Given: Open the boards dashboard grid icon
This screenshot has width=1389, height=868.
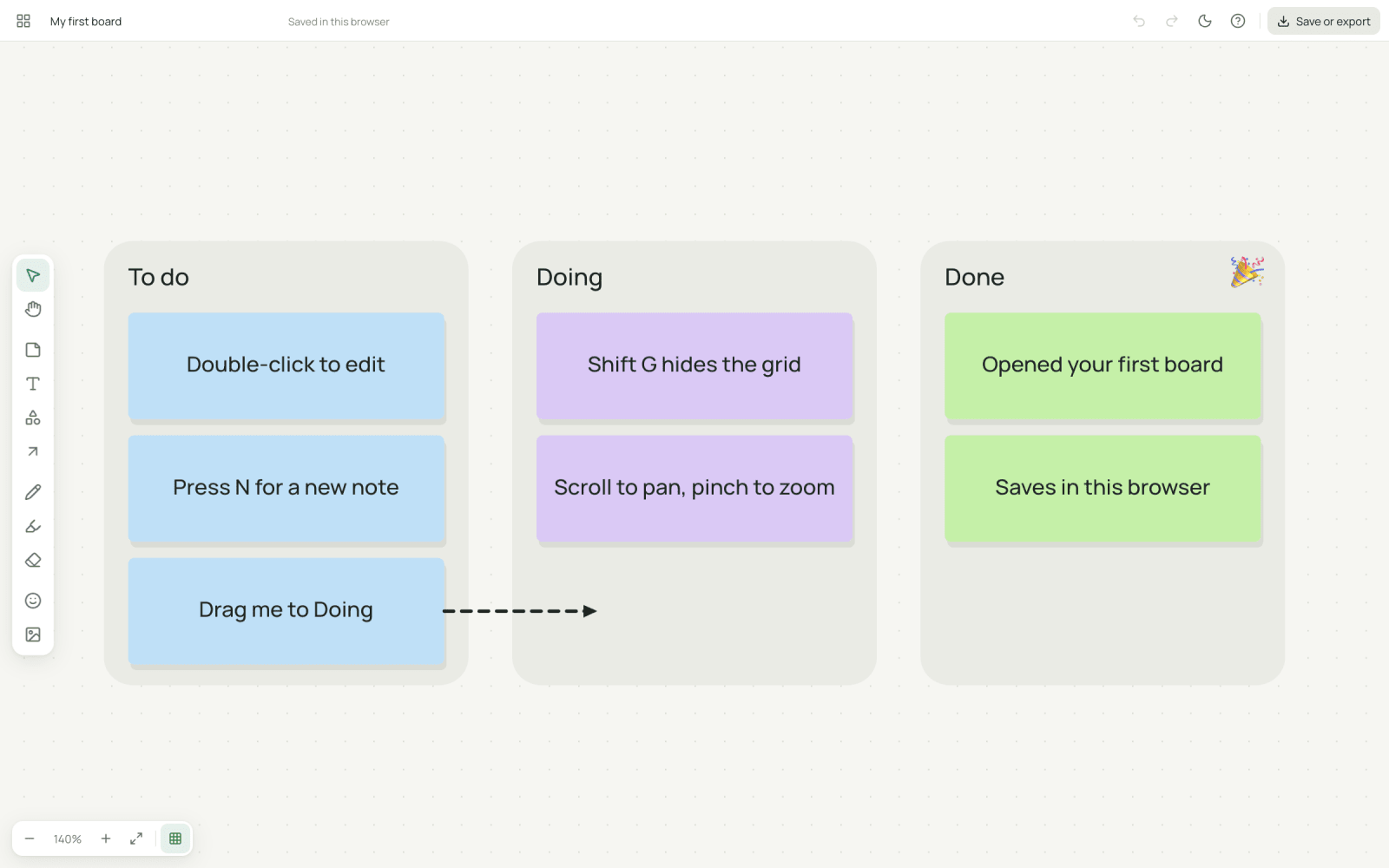Looking at the screenshot, I should tap(23, 21).
